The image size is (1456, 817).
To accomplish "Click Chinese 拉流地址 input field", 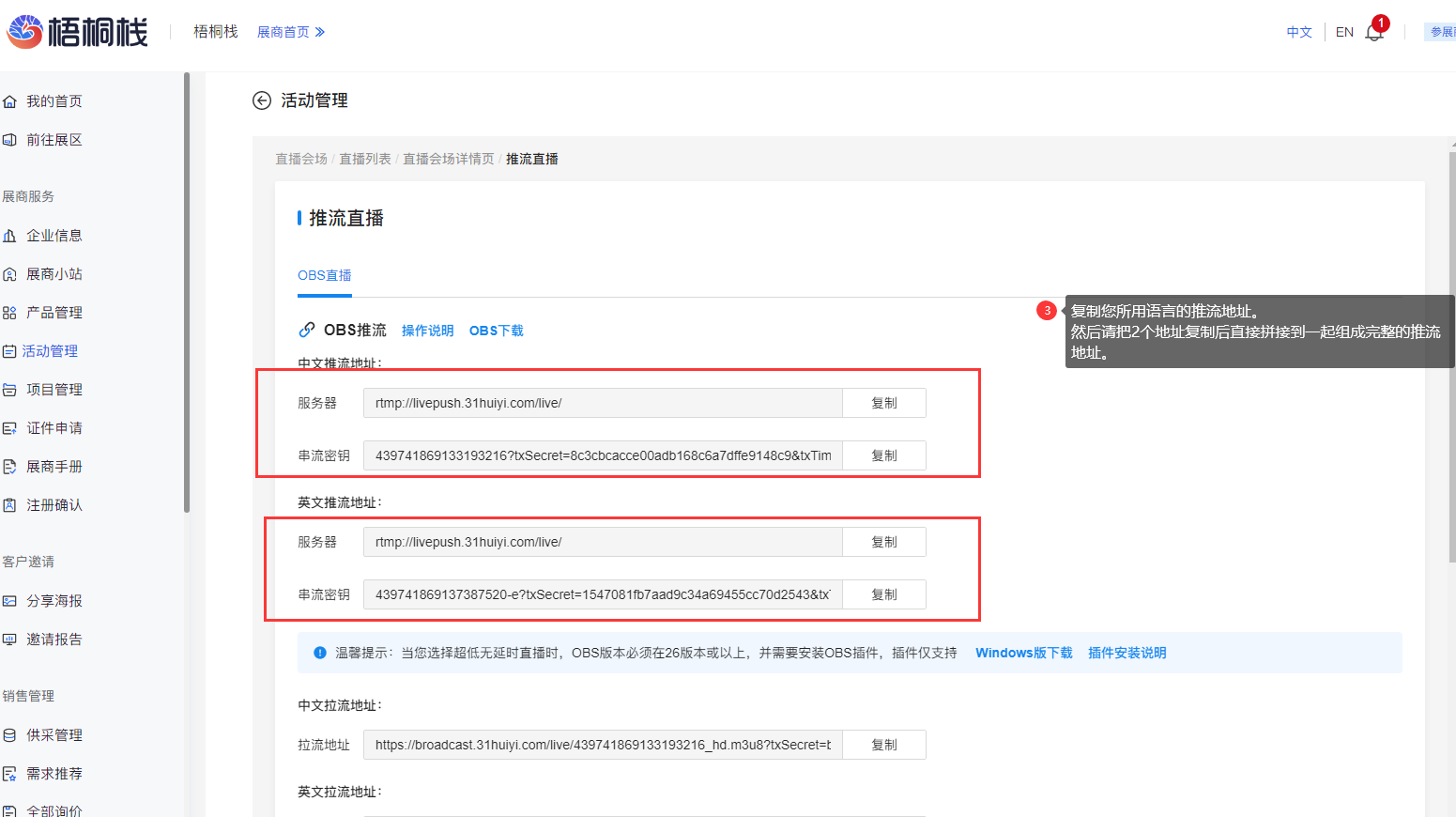I will [603, 745].
